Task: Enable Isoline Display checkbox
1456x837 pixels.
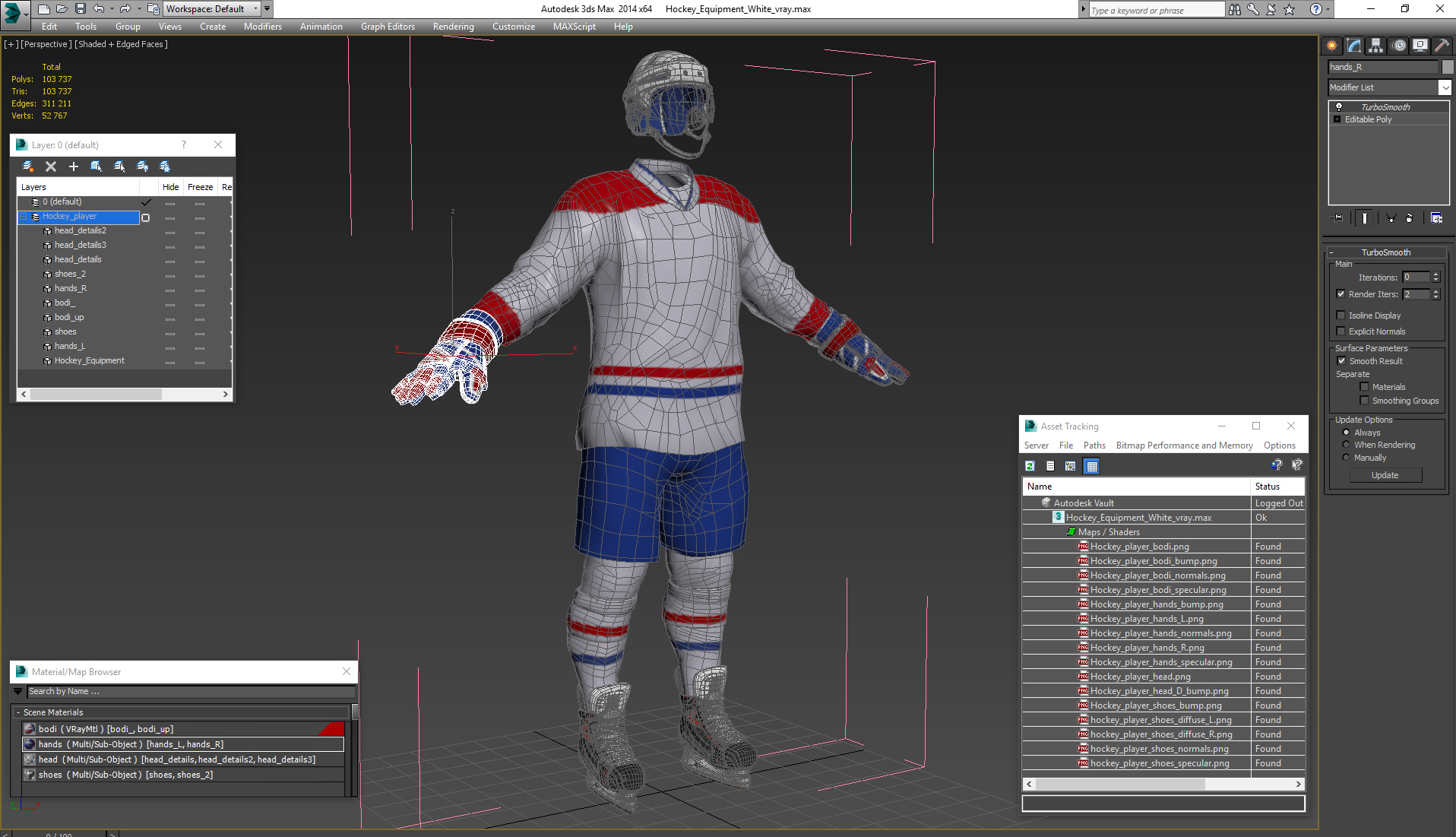Action: 1340,315
